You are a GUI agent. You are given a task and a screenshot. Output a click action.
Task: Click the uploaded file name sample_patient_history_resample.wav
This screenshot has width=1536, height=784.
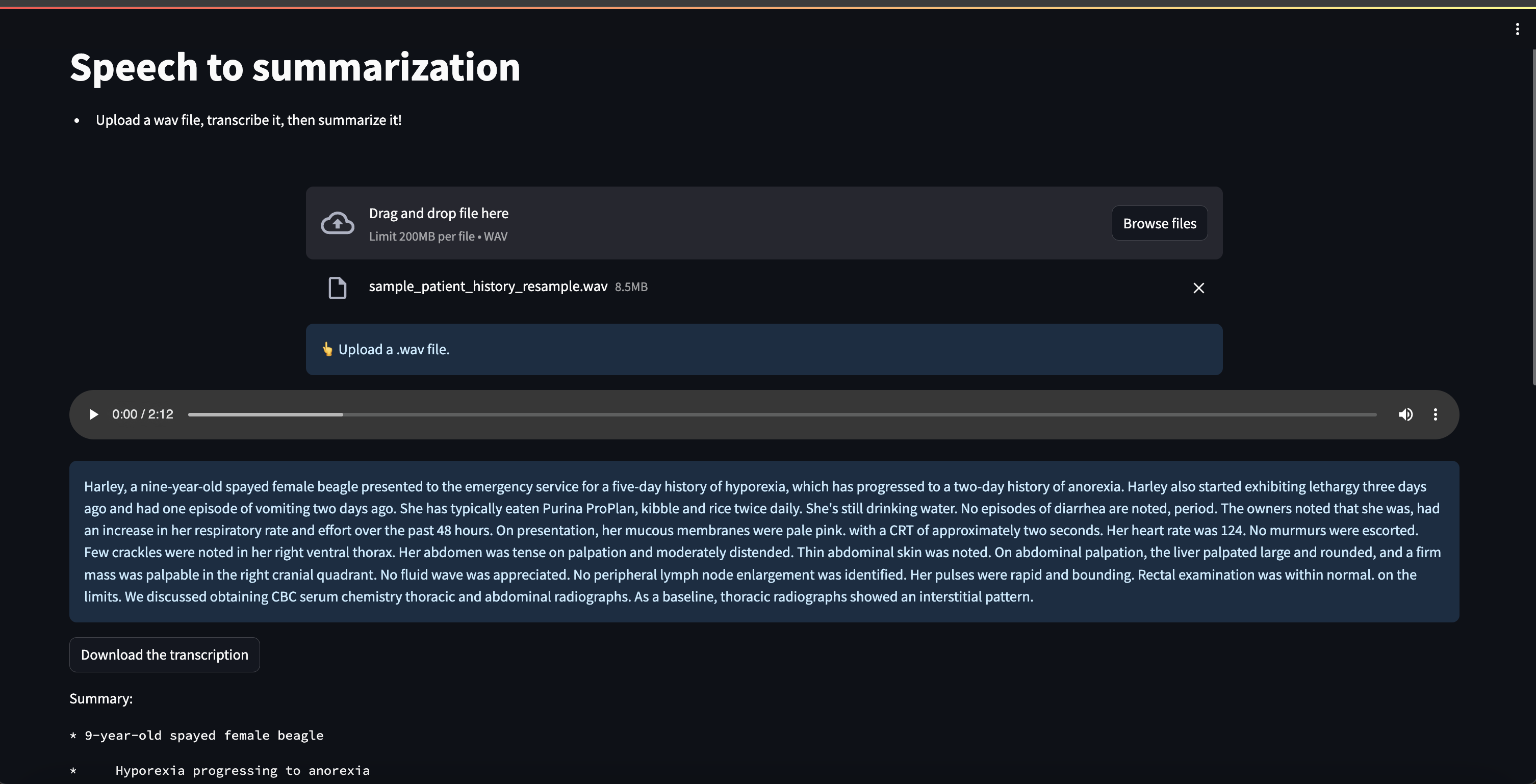click(x=488, y=287)
